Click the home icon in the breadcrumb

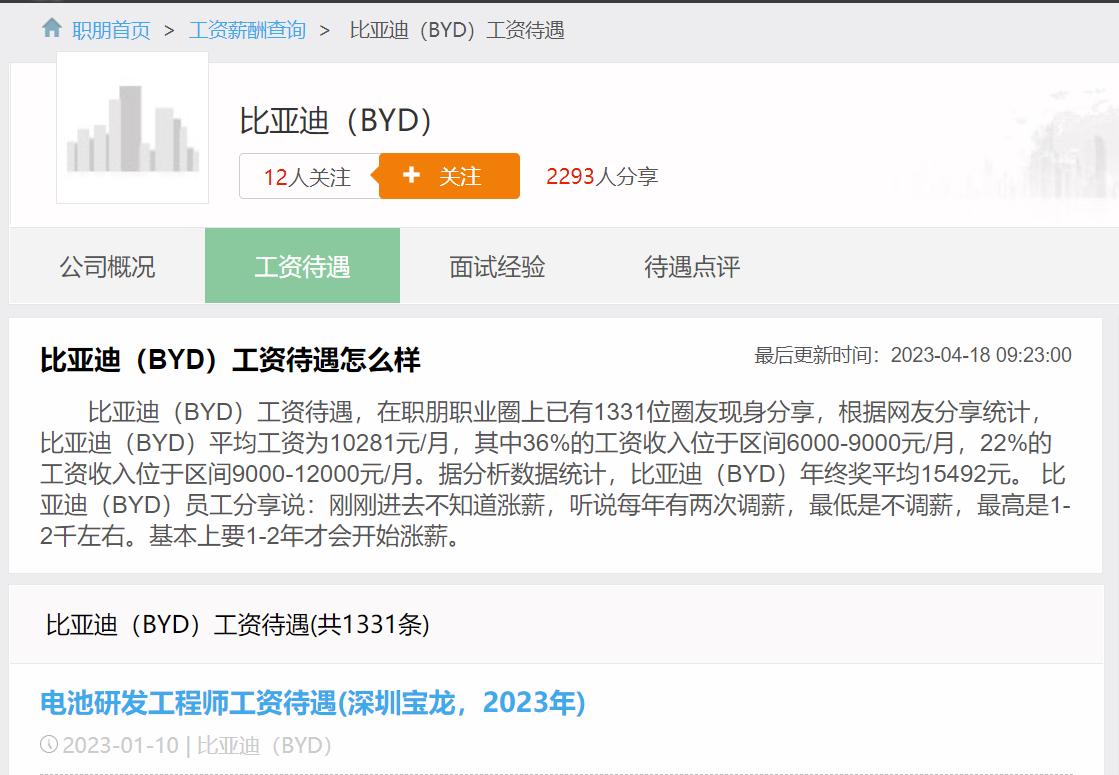click(51, 30)
